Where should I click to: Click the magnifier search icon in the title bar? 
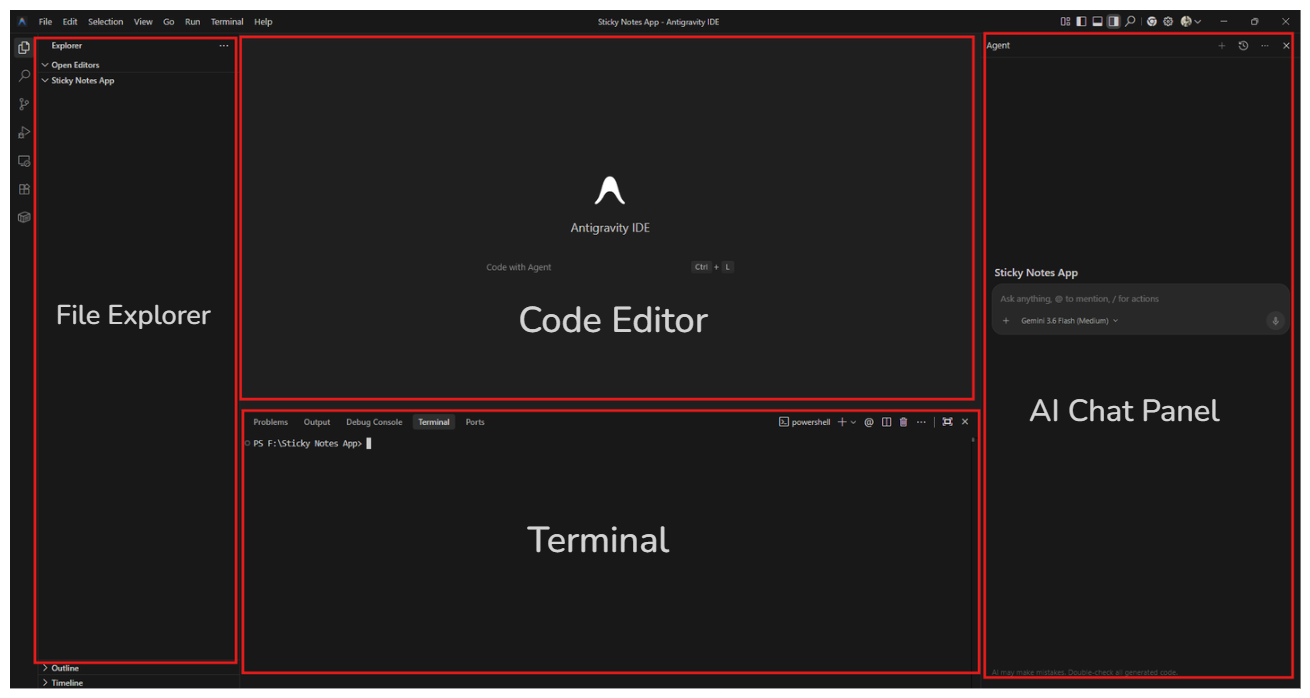tap(1130, 21)
